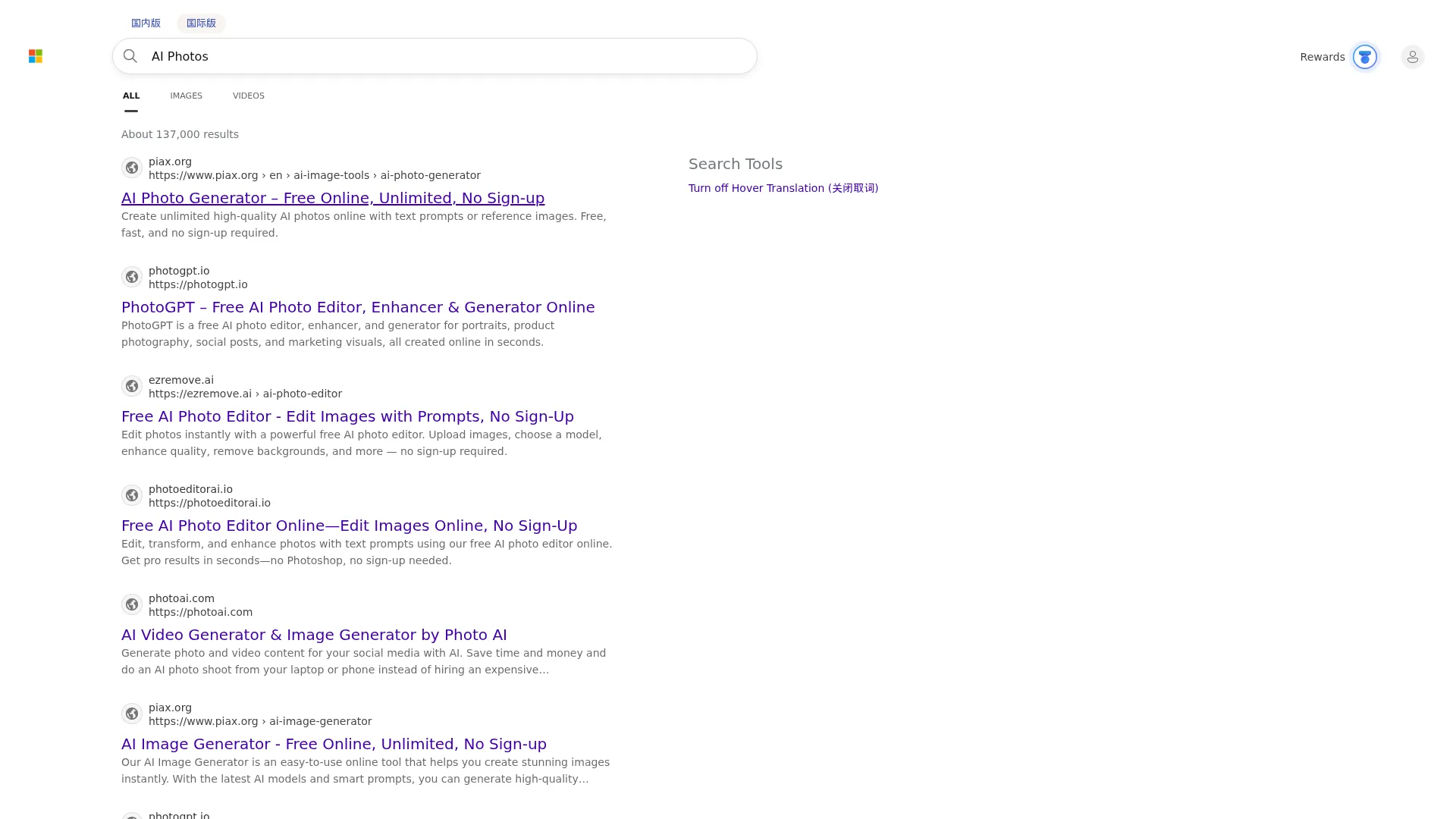Open PhotoGPT Free AI Photo Editor link
1456x819 pixels.
[358, 307]
